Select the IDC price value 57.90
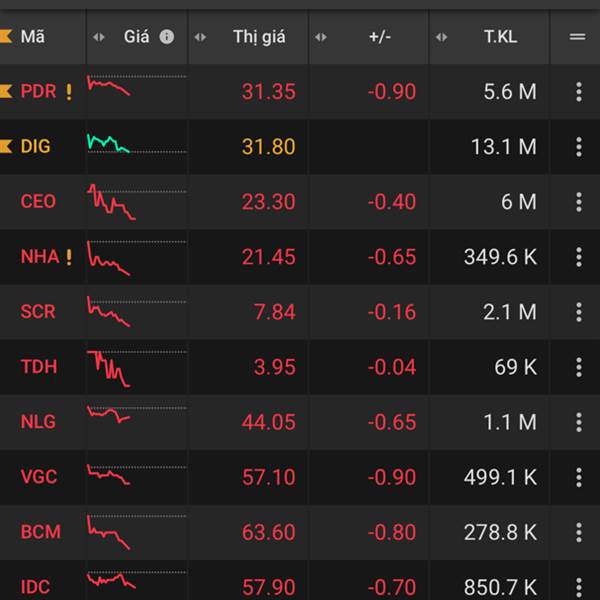This screenshot has height=600, width=600. point(268,586)
